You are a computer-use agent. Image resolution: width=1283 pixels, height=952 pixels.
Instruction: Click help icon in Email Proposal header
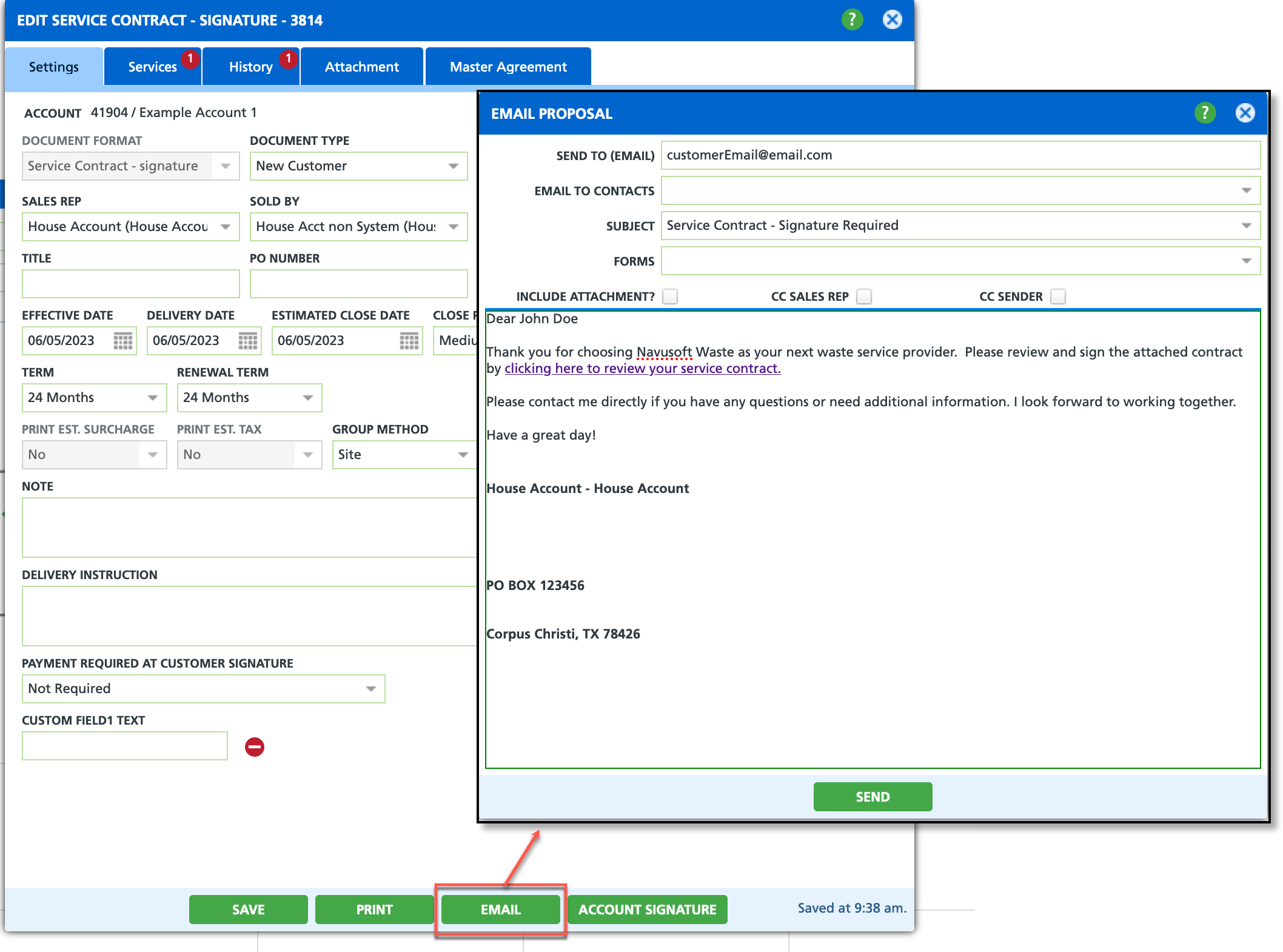(1205, 113)
